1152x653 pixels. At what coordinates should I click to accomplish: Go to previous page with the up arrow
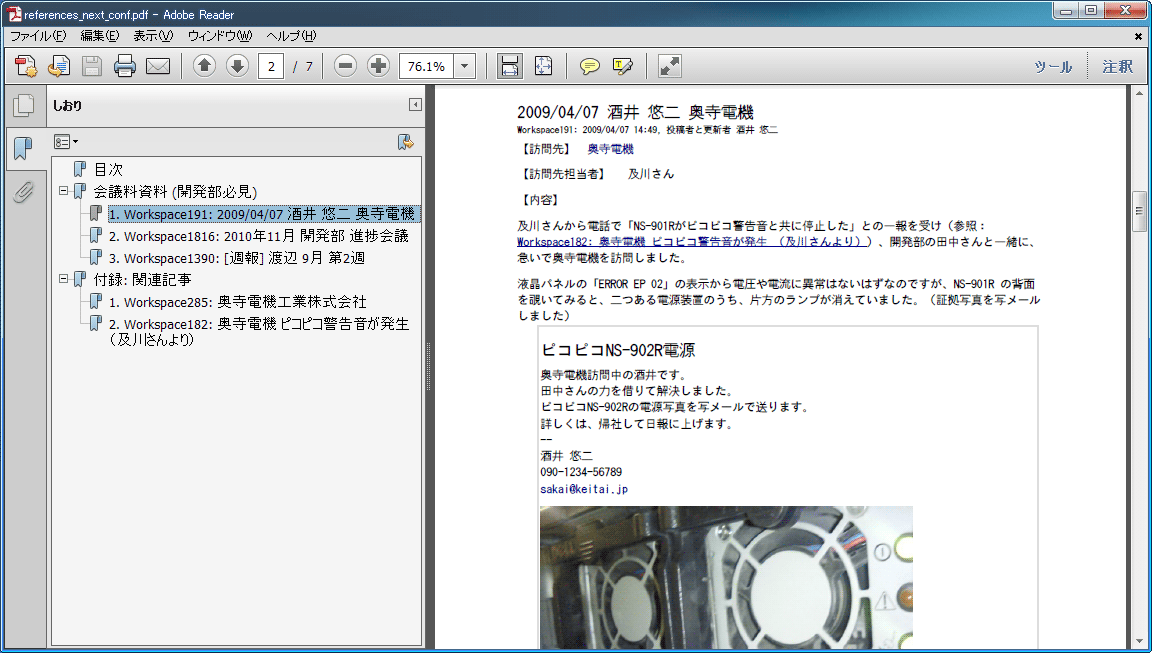pos(204,66)
